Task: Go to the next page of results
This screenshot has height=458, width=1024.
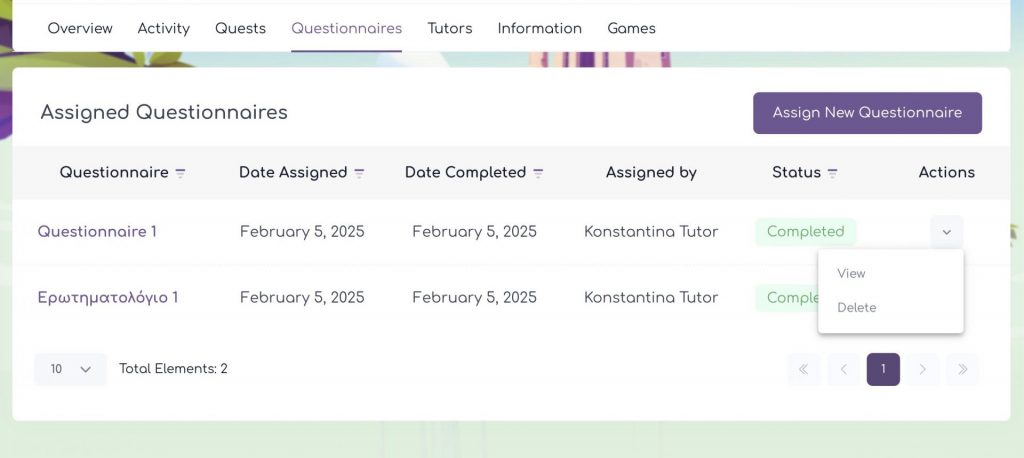Action: (922, 369)
